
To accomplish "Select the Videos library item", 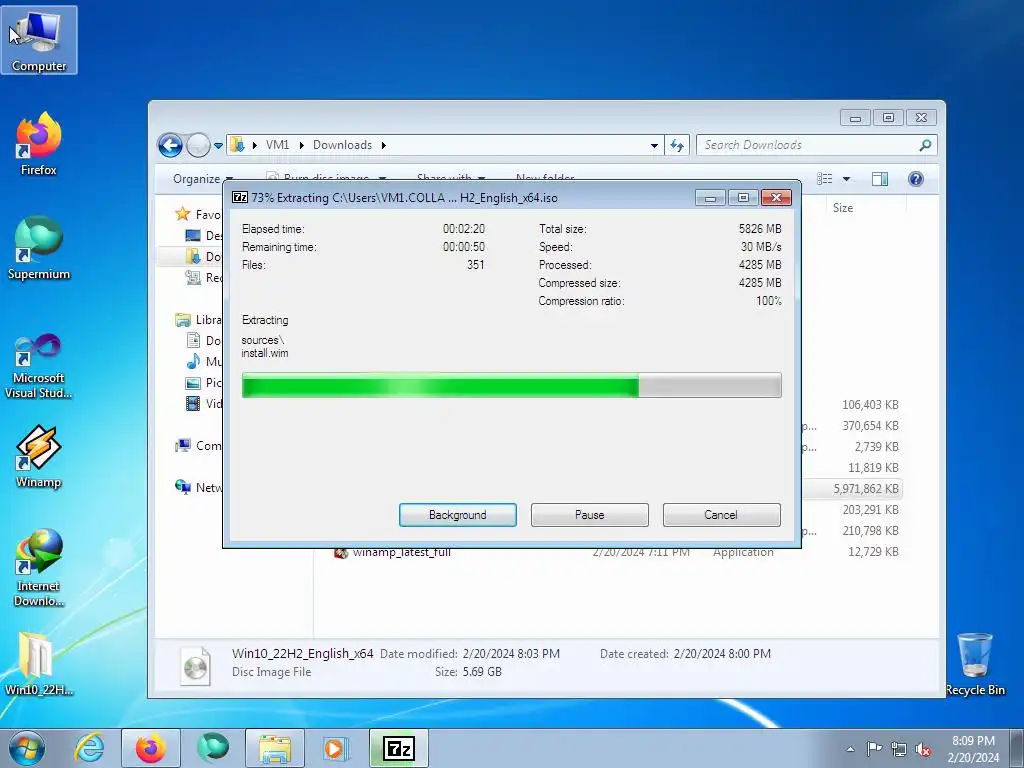I will 204,404.
